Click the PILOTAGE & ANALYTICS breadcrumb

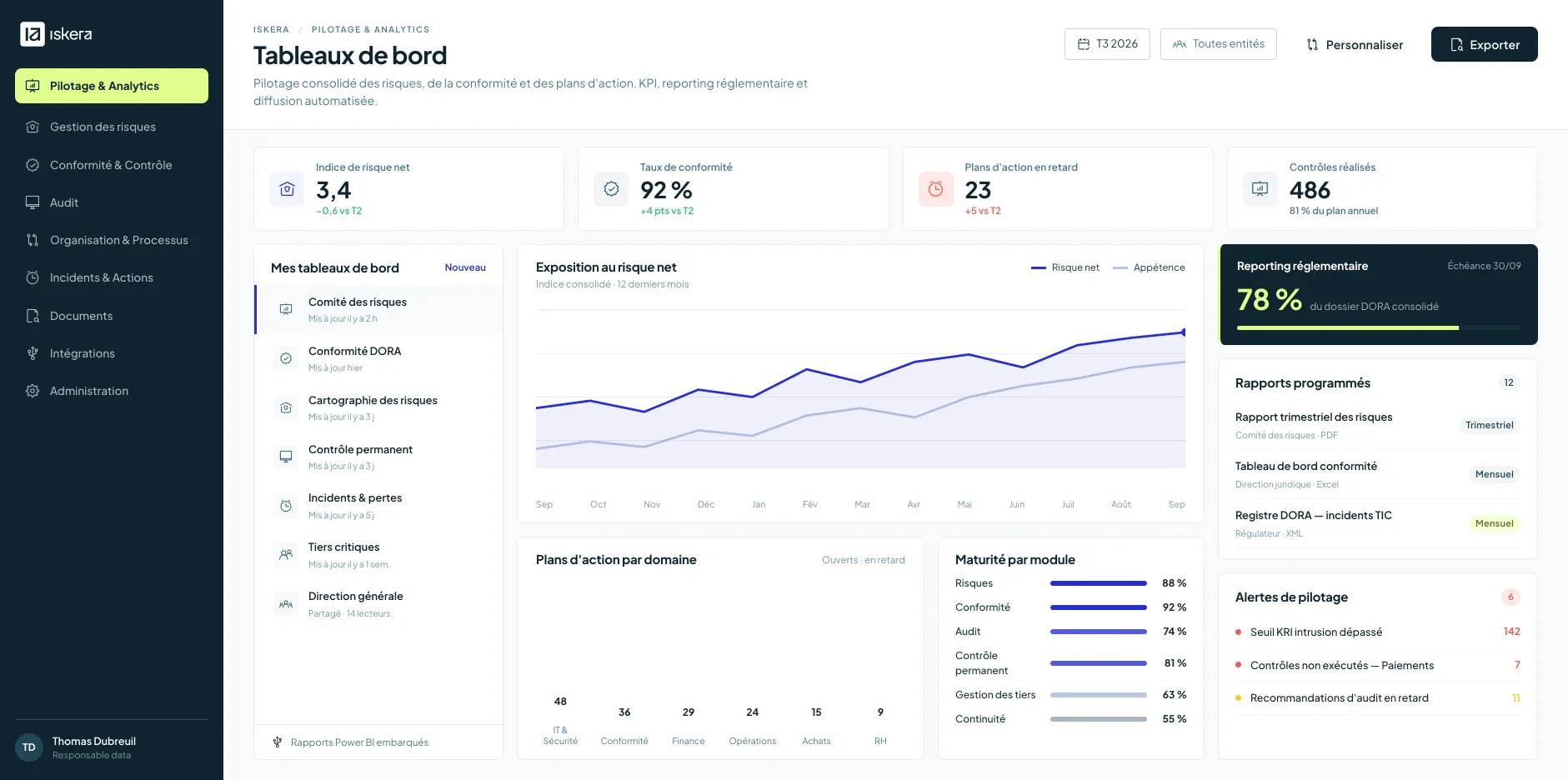(x=370, y=29)
